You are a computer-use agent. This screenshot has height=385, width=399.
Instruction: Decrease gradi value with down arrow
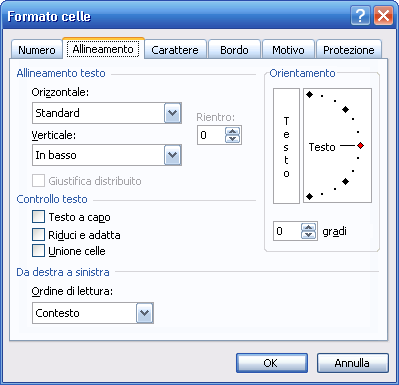[309, 235]
